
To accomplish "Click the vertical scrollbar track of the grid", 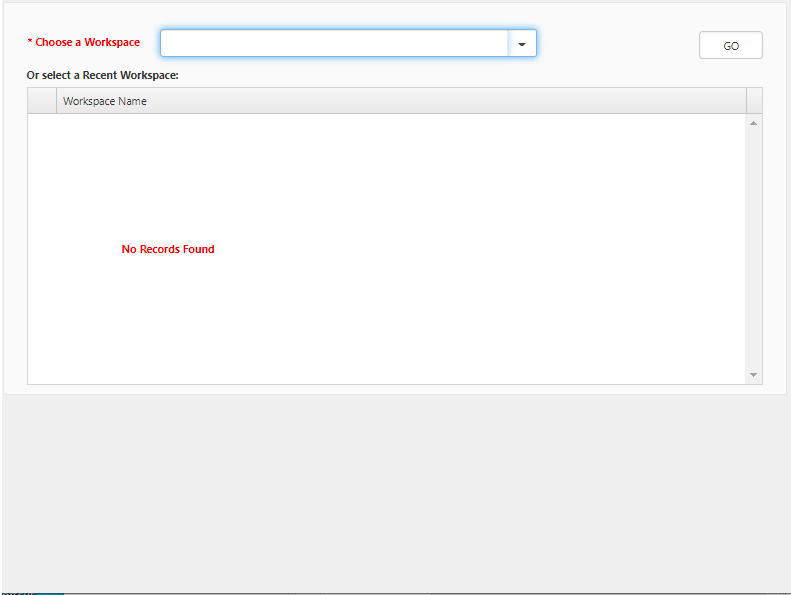I will tap(753, 250).
